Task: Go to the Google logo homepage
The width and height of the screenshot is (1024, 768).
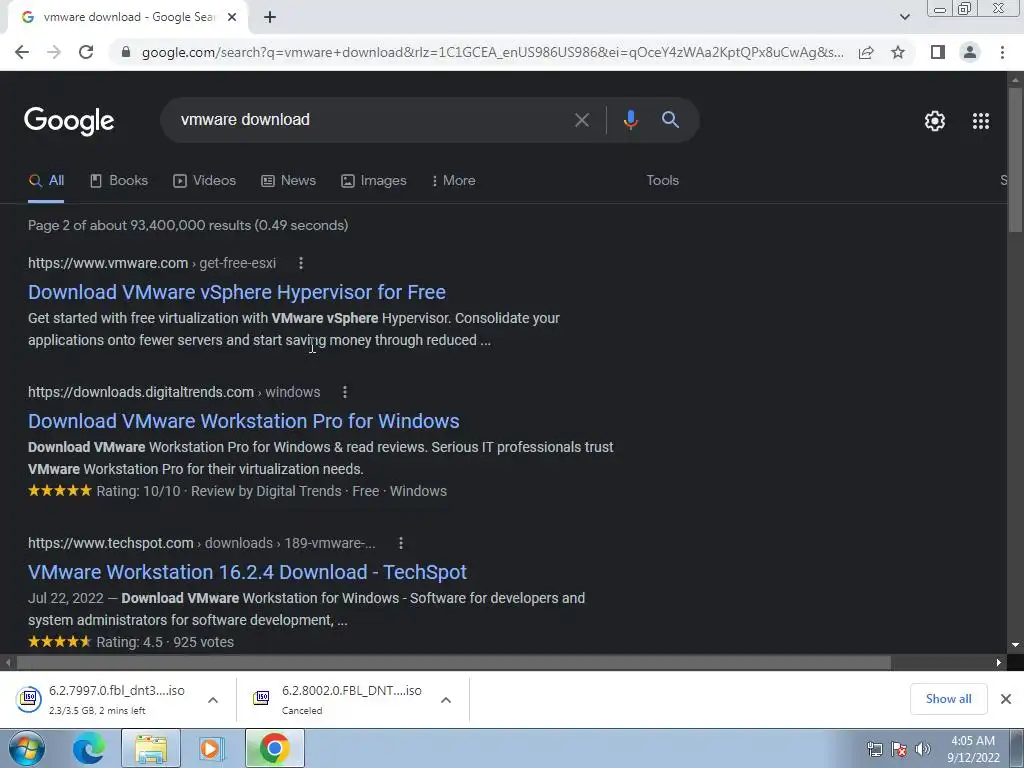Action: click(x=69, y=121)
